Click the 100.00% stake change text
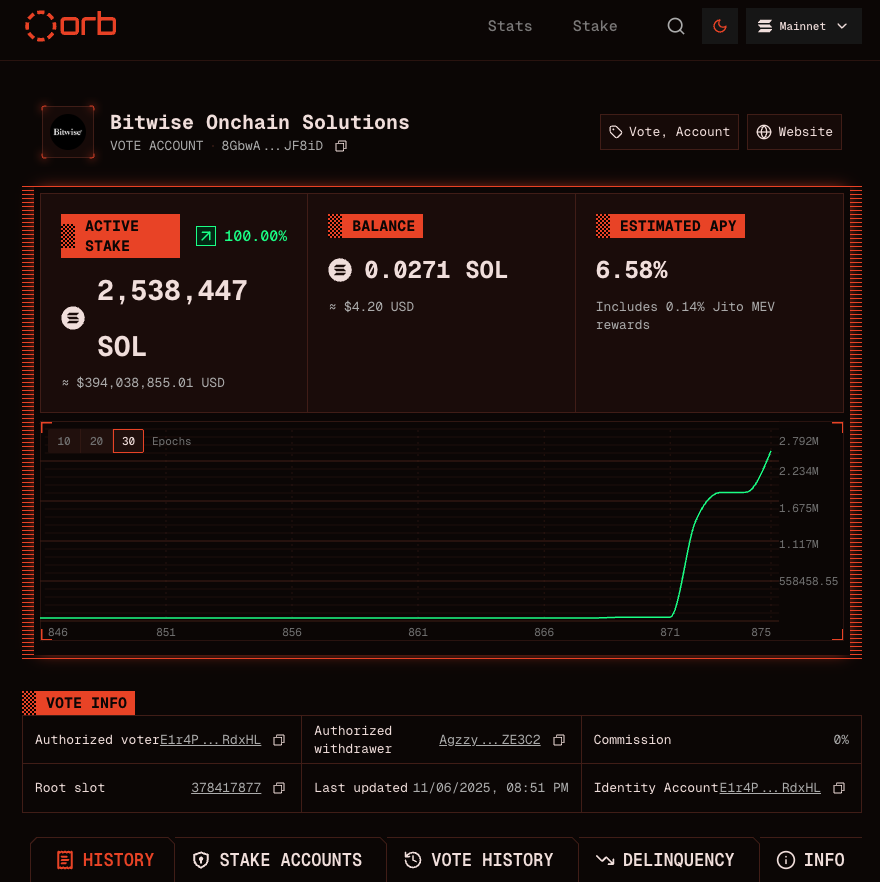This screenshot has height=882, width=880. coord(256,236)
